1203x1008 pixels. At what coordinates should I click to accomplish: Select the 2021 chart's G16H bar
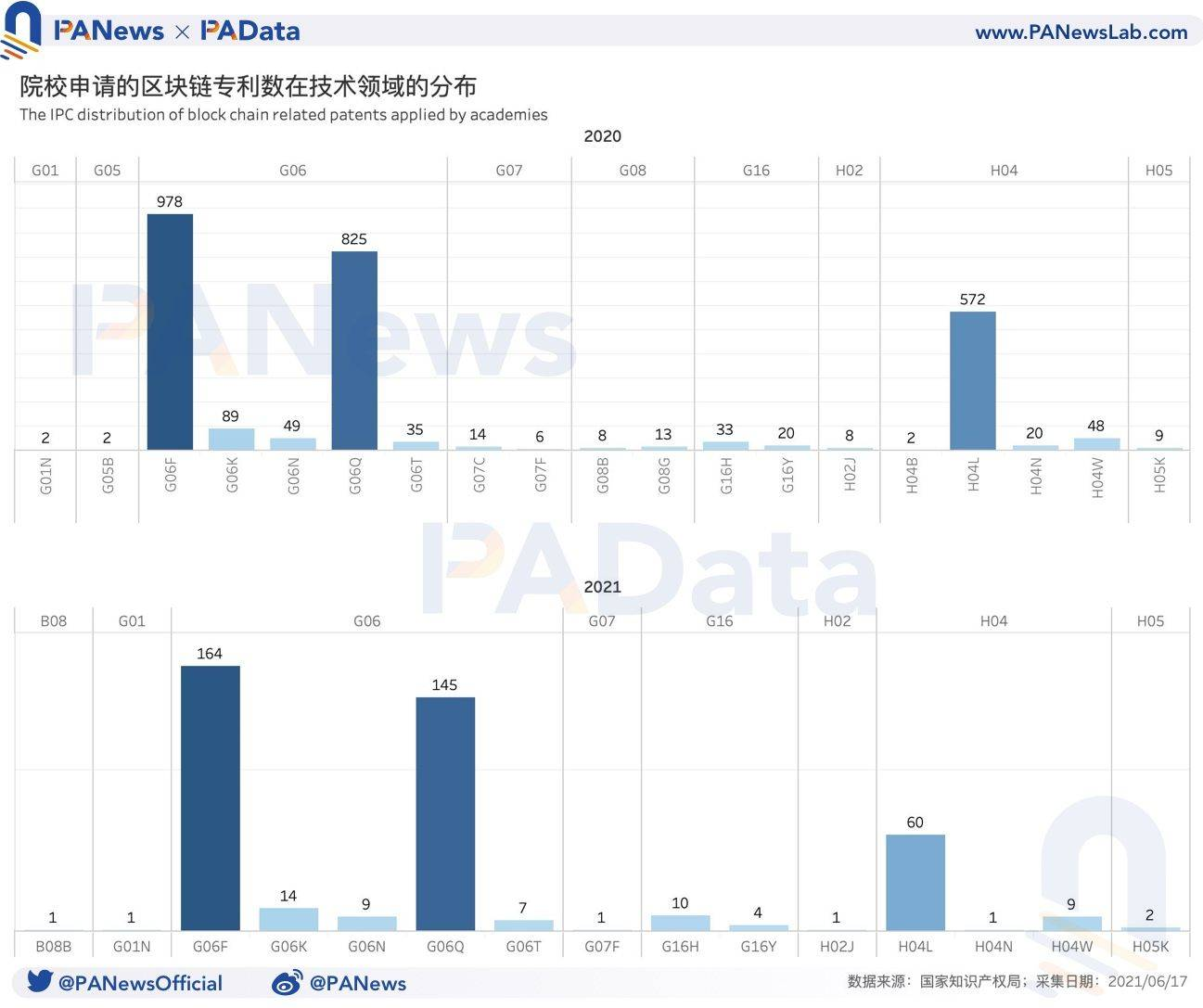[681, 923]
